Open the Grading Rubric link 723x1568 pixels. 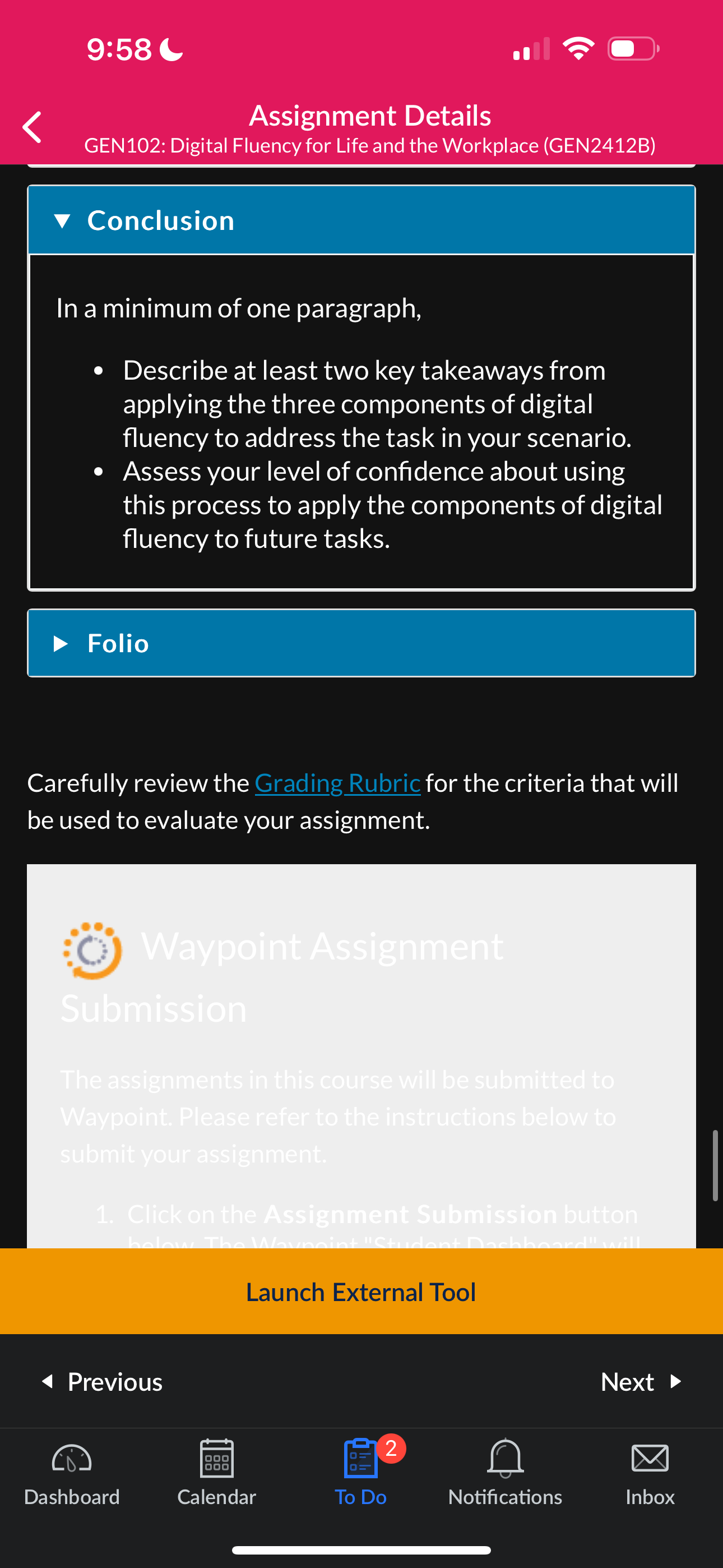tap(337, 783)
